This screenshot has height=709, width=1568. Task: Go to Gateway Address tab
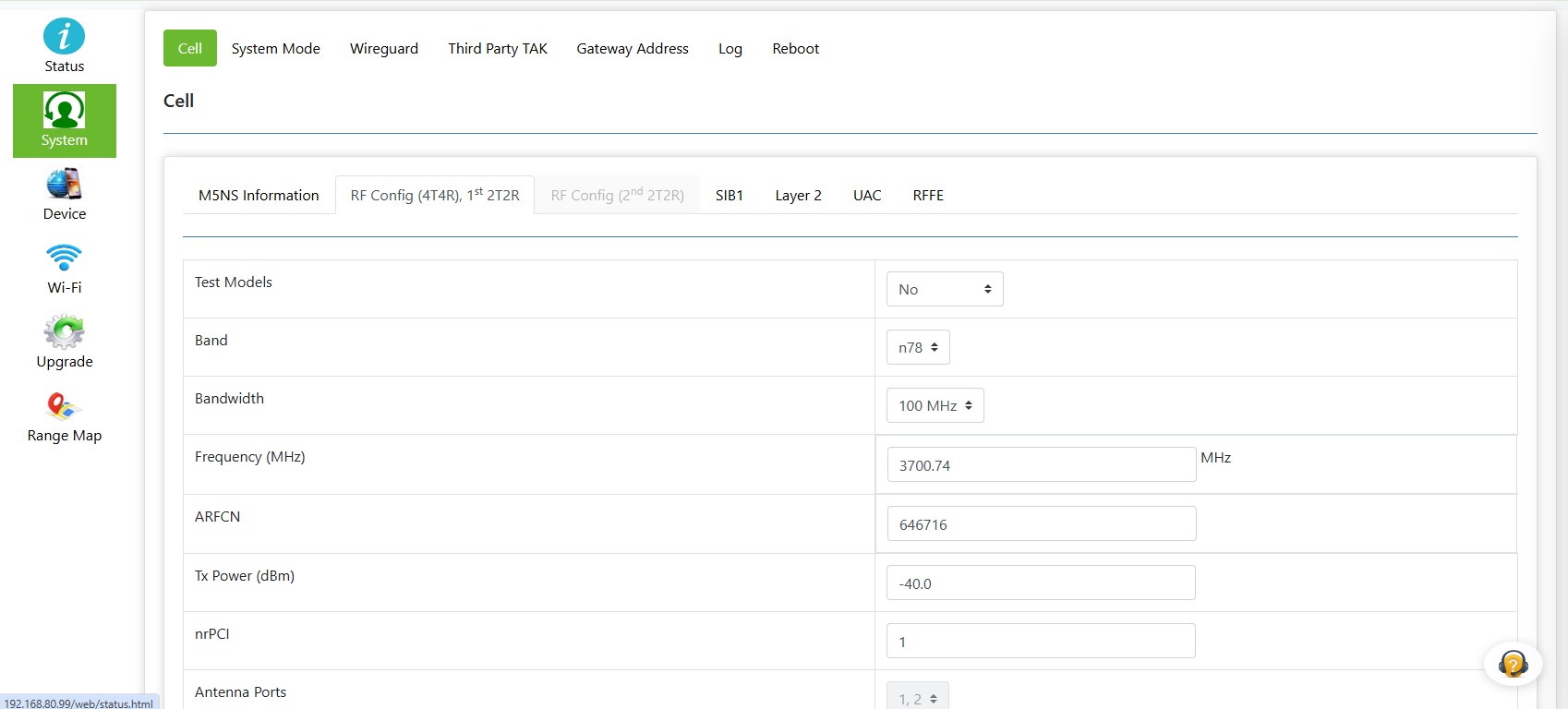[x=633, y=48]
